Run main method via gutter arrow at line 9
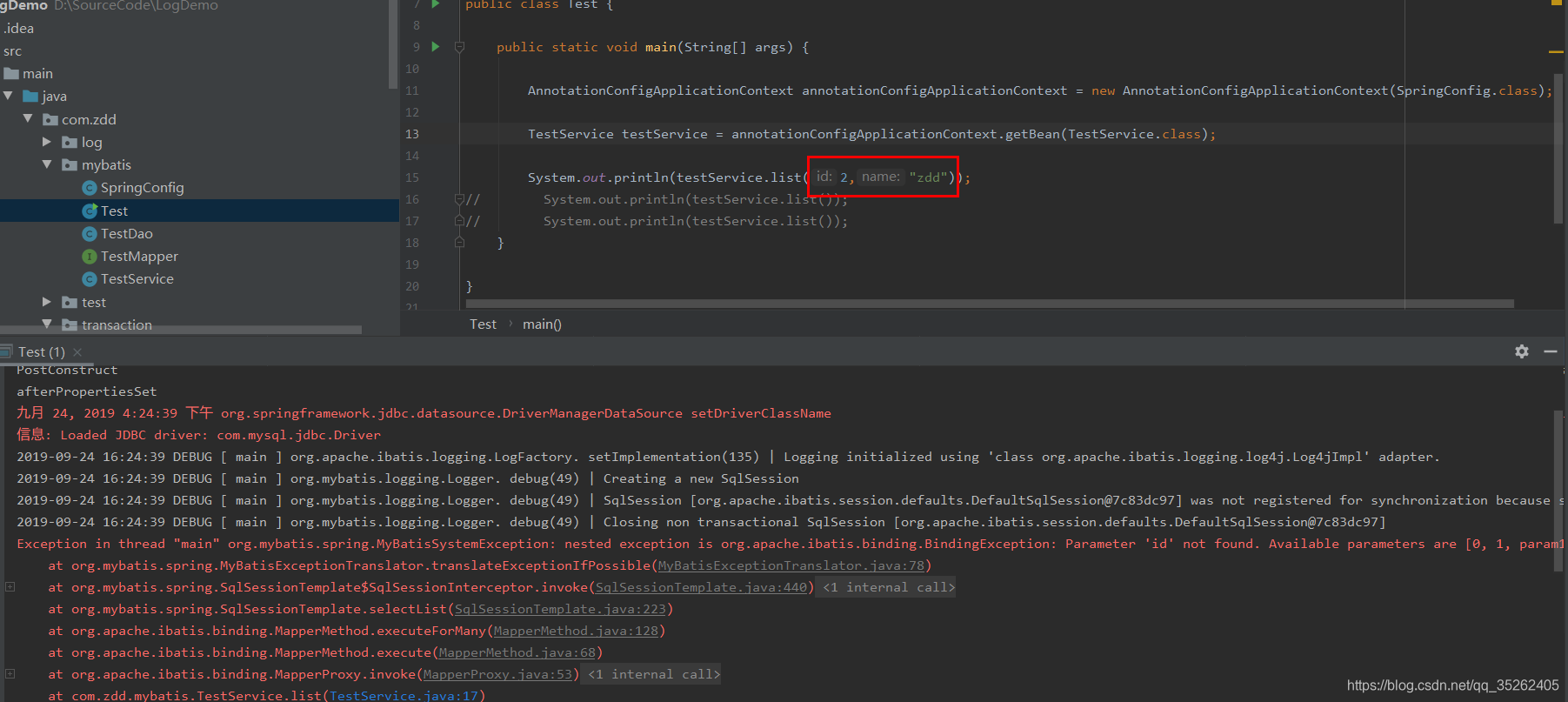 click(x=436, y=47)
